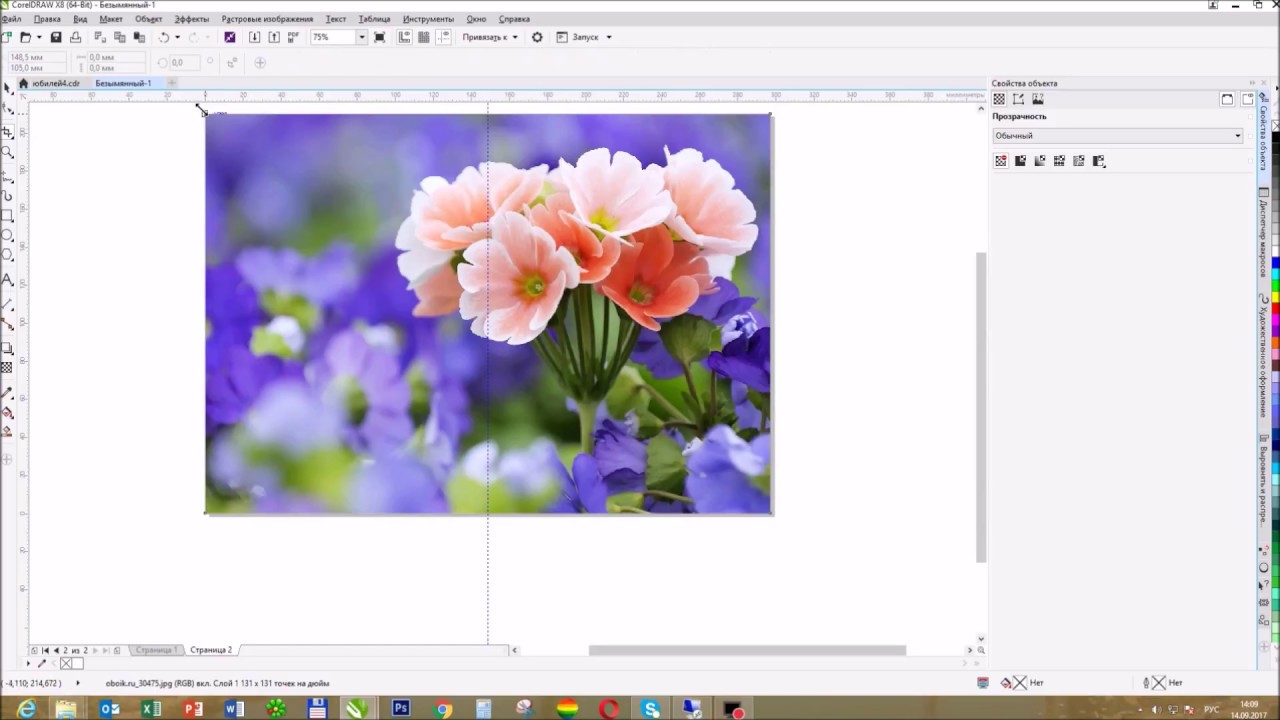The width and height of the screenshot is (1280, 720).
Task: Open the Transparency tab in Object Properties
Action: (998, 99)
